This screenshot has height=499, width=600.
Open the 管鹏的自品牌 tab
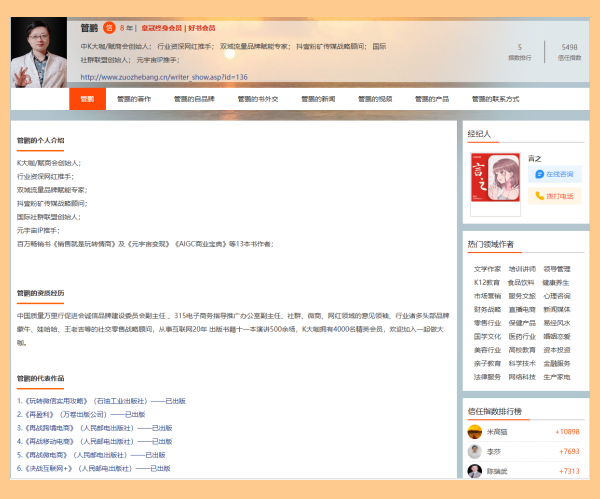[194, 99]
